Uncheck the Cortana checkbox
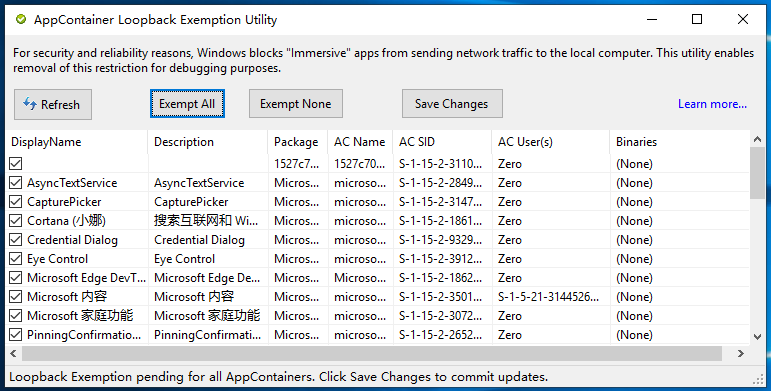Image resolution: width=771 pixels, height=391 pixels. point(16,221)
